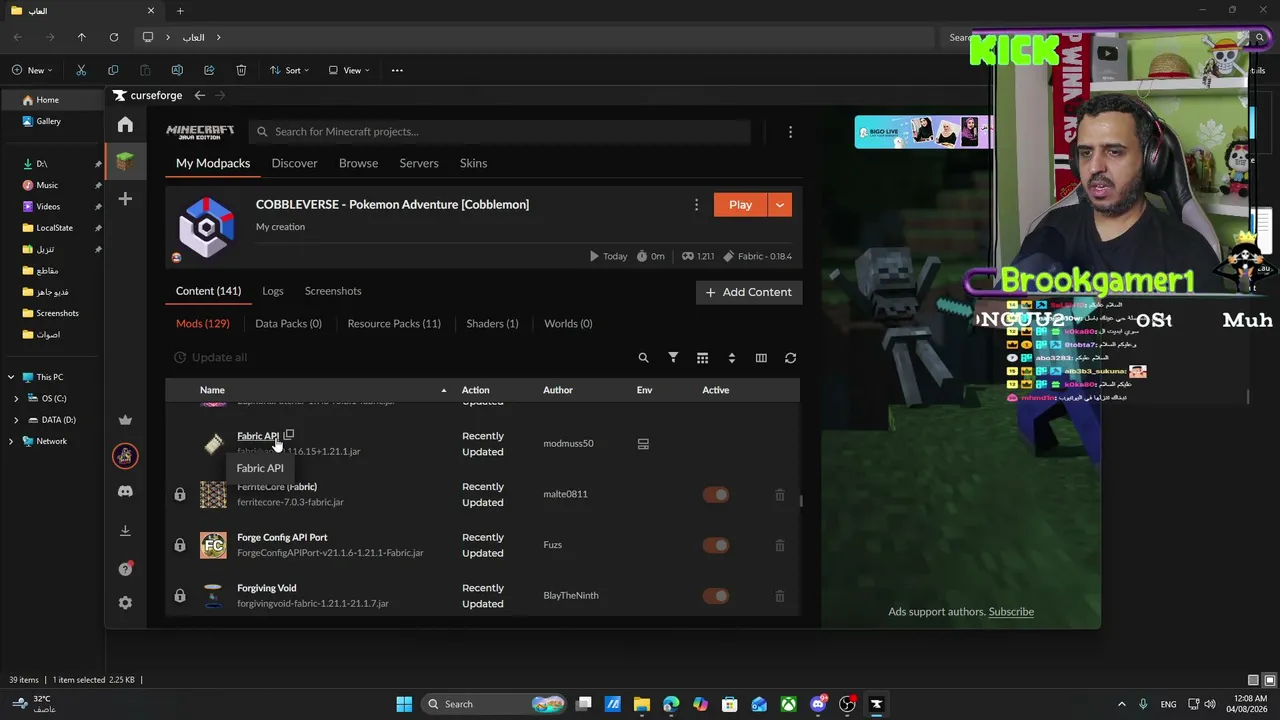The width and height of the screenshot is (1280, 720).
Task: Delete the Forgiving Void mod
Action: click(x=780, y=596)
